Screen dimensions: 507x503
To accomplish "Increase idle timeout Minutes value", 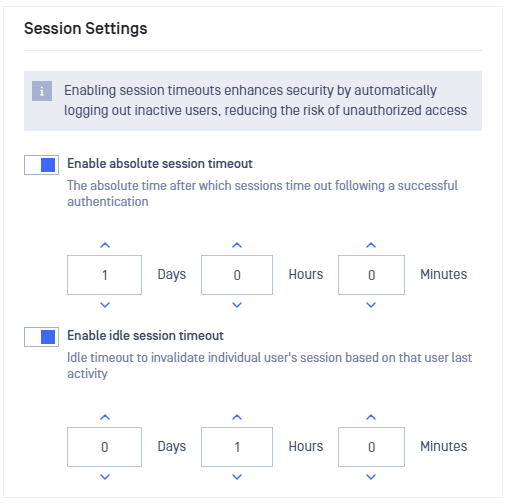I will point(371,417).
